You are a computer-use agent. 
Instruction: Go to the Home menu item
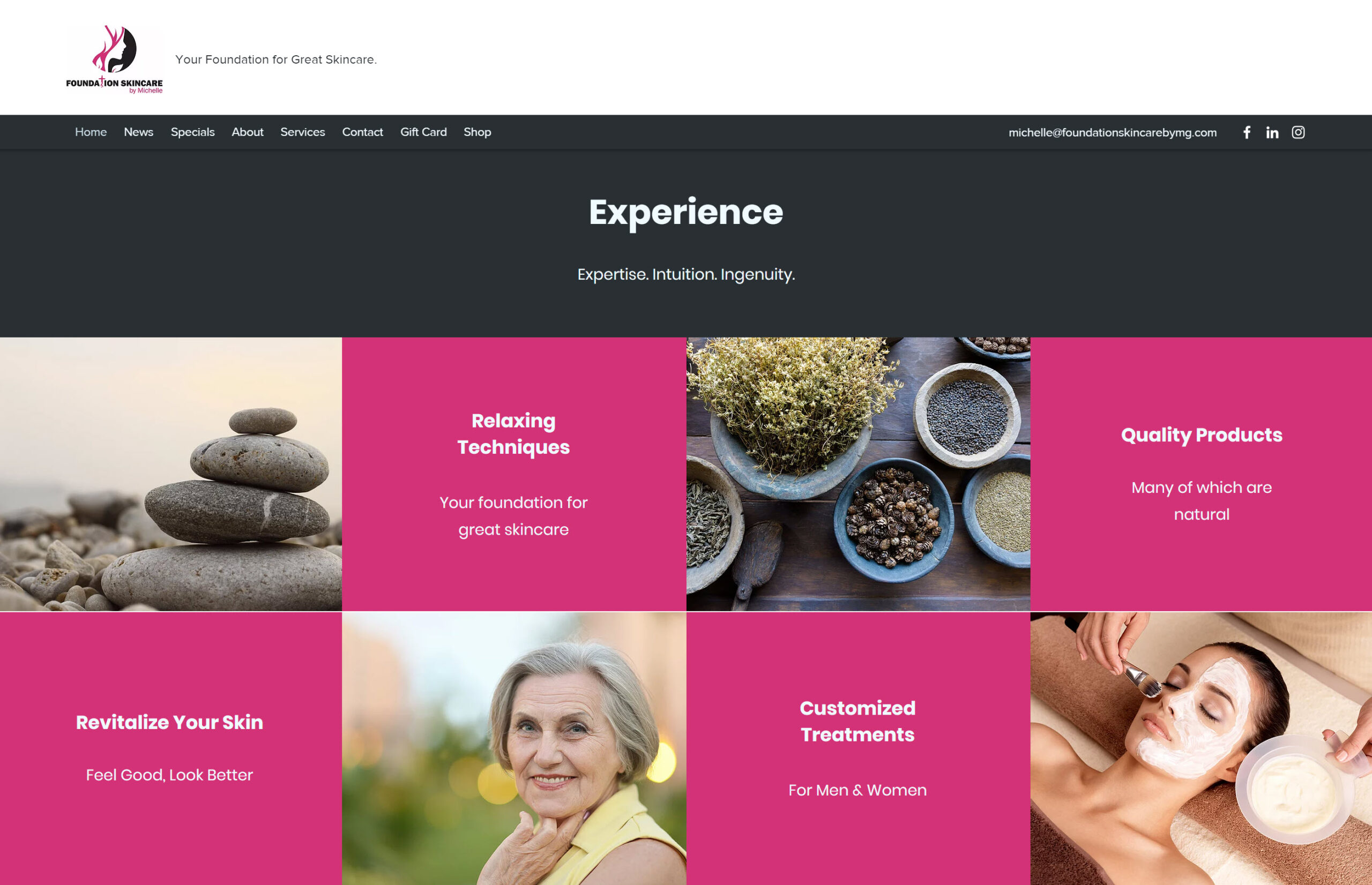click(x=91, y=132)
